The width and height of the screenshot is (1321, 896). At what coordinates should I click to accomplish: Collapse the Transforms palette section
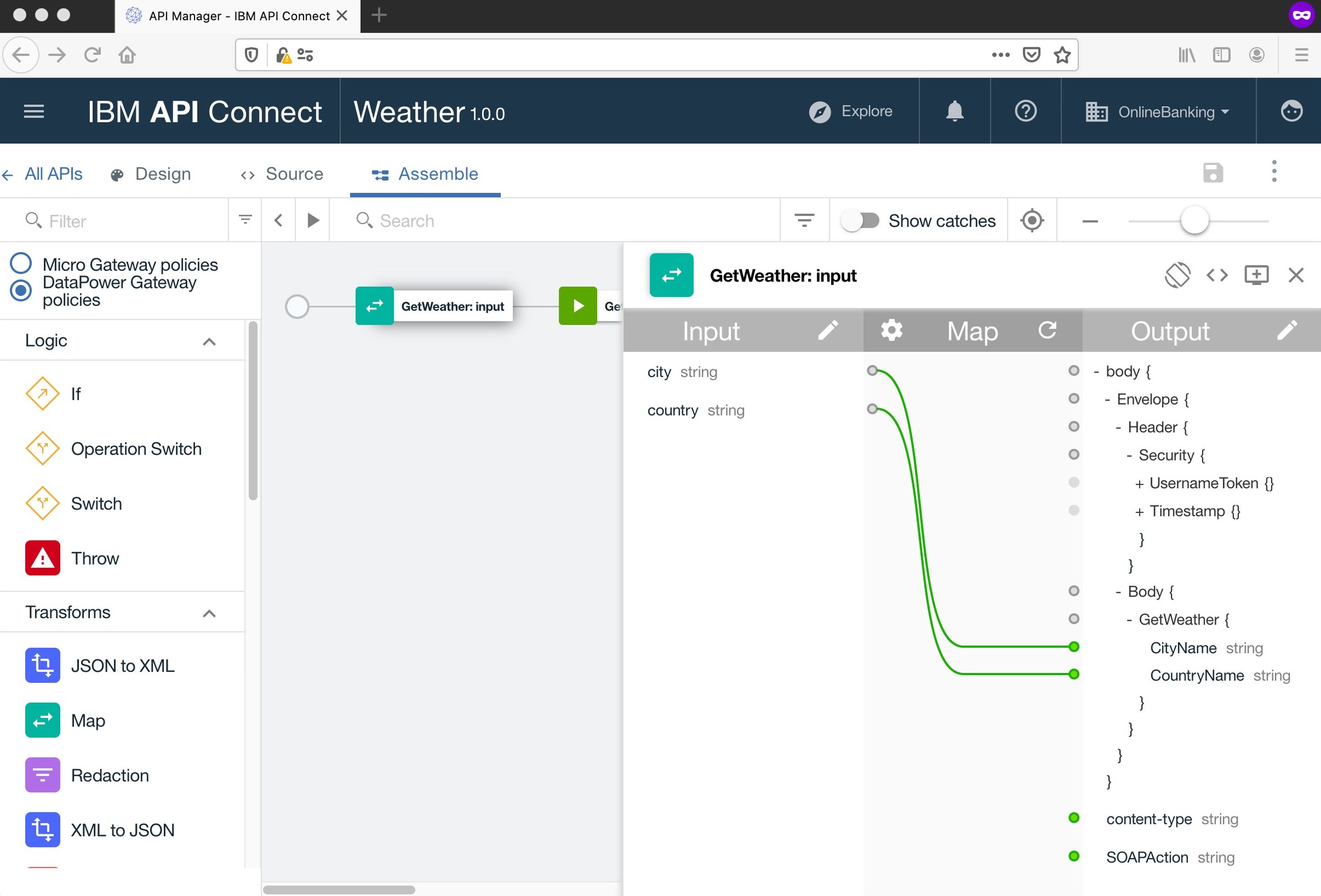[209, 613]
